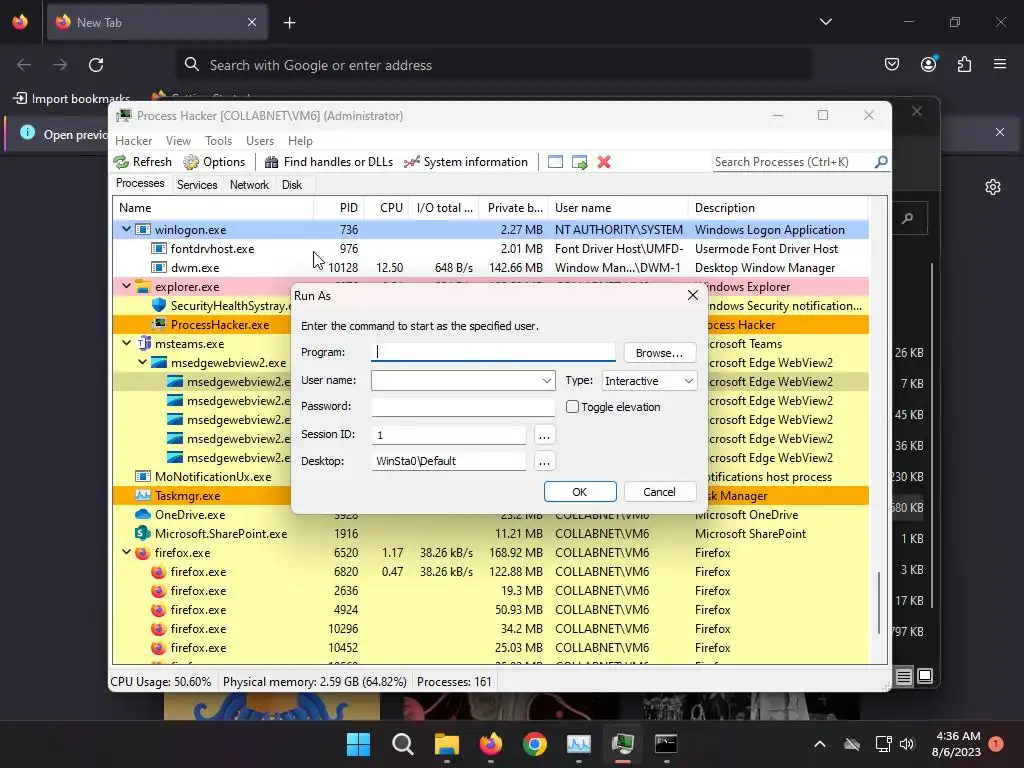The image size is (1024, 768).
Task: Select the Microsoft.SharePoint.exe row
Action: pos(490,534)
